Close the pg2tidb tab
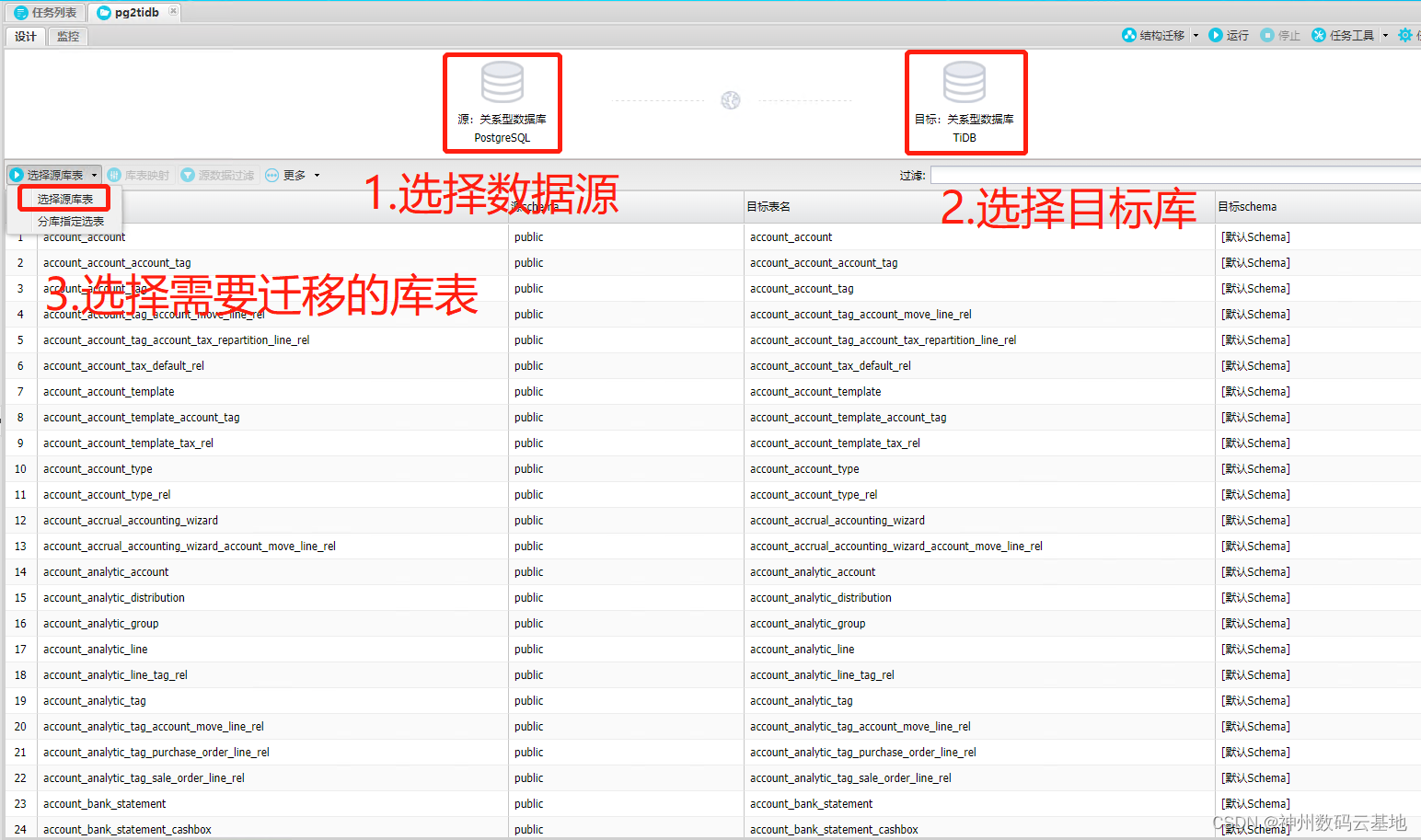 (x=173, y=11)
